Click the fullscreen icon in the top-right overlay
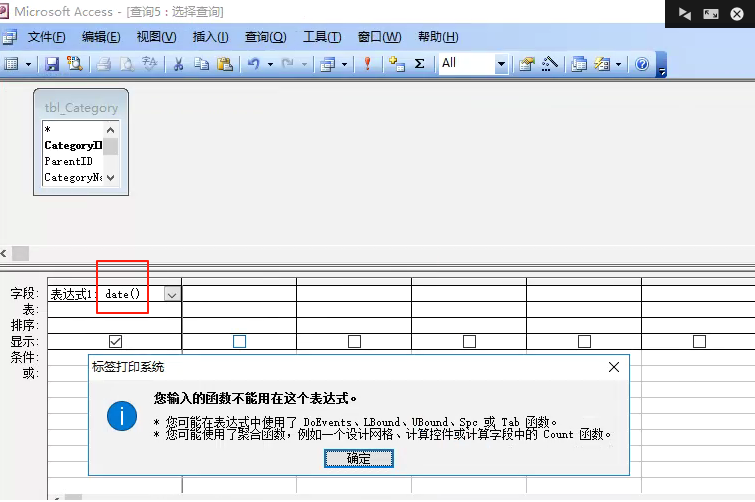The image size is (755, 502). (x=711, y=14)
